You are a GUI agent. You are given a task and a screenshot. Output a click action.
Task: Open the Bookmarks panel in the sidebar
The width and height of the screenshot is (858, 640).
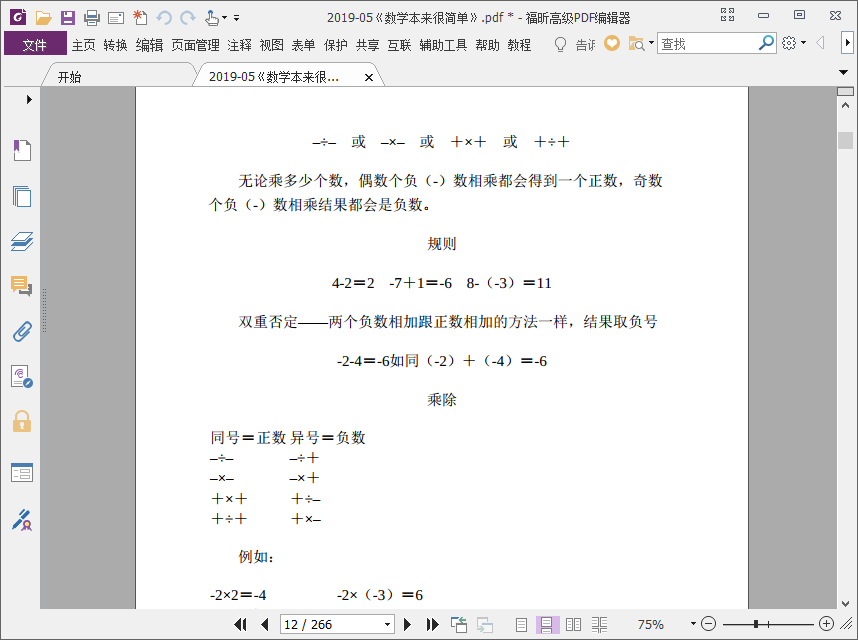tap(22, 150)
